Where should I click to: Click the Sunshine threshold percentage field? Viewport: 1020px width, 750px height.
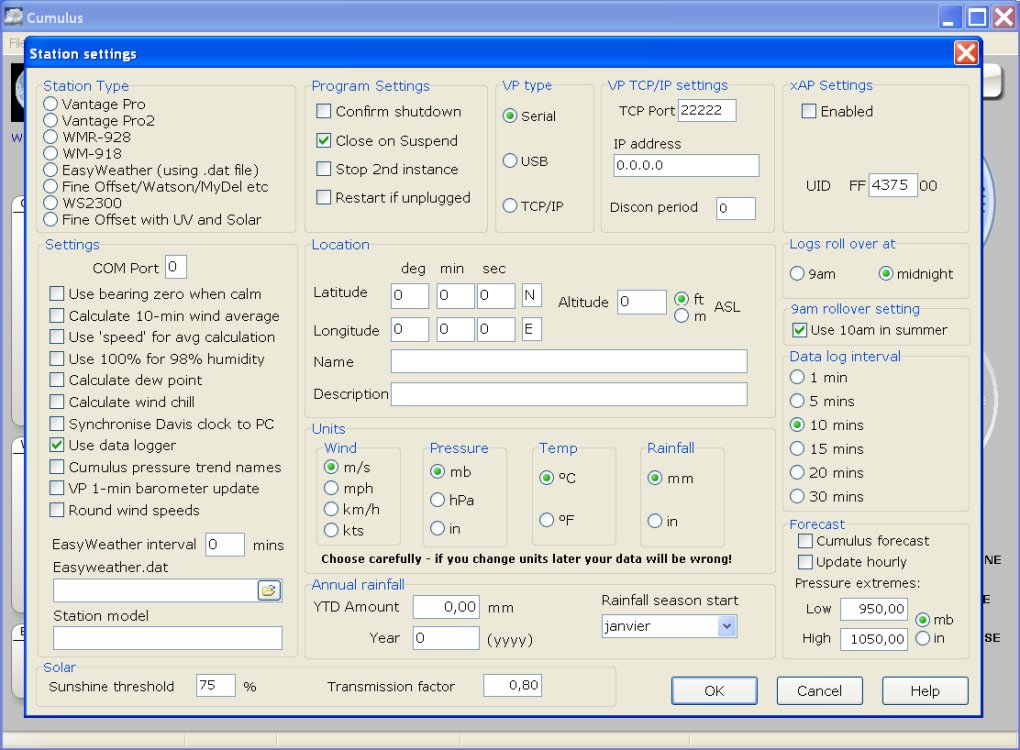pos(215,685)
